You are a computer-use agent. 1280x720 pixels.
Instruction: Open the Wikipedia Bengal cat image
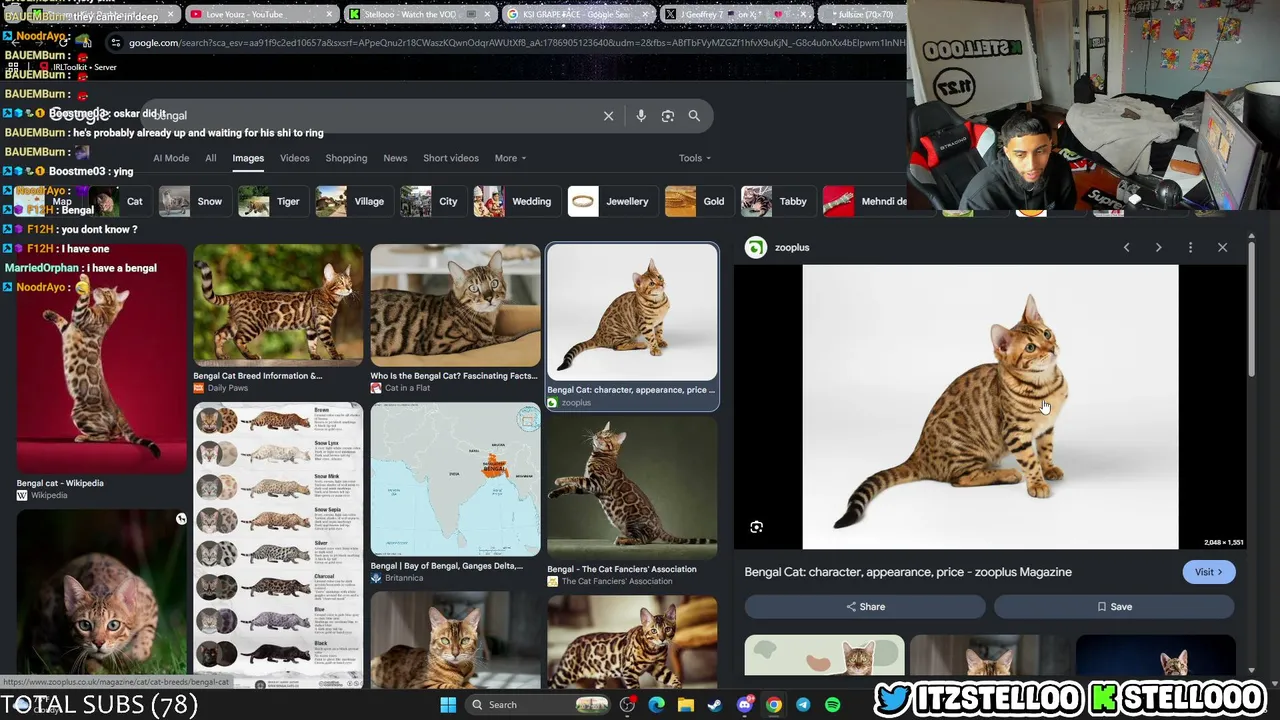101,358
